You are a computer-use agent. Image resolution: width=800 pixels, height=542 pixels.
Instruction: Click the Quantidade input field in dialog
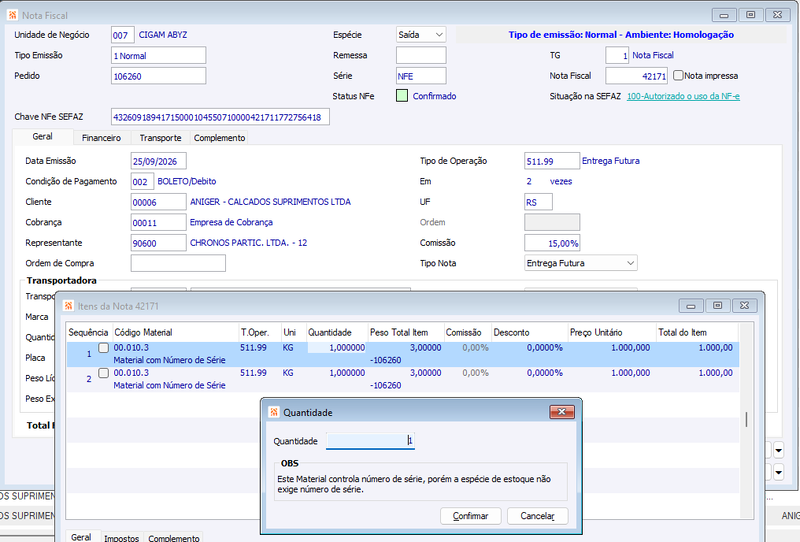tap(370, 440)
